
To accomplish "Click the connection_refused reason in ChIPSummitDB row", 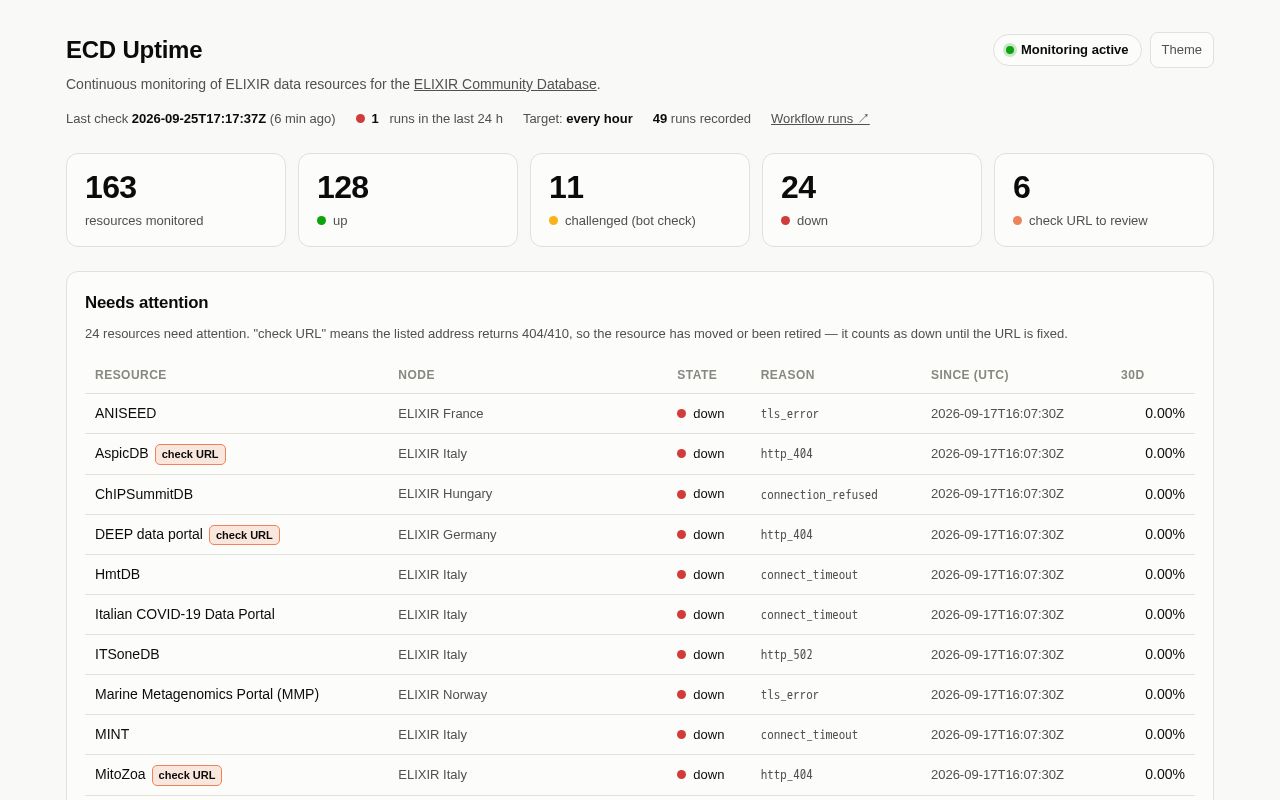I will tap(819, 494).
